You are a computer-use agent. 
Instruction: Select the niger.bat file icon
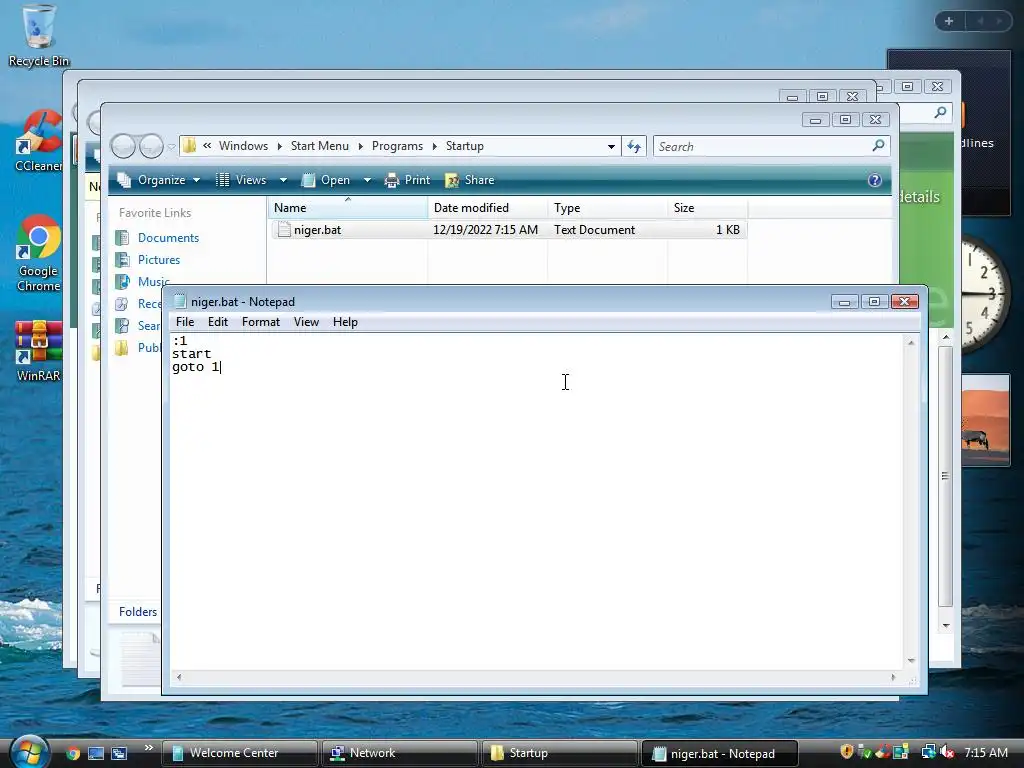(x=284, y=229)
